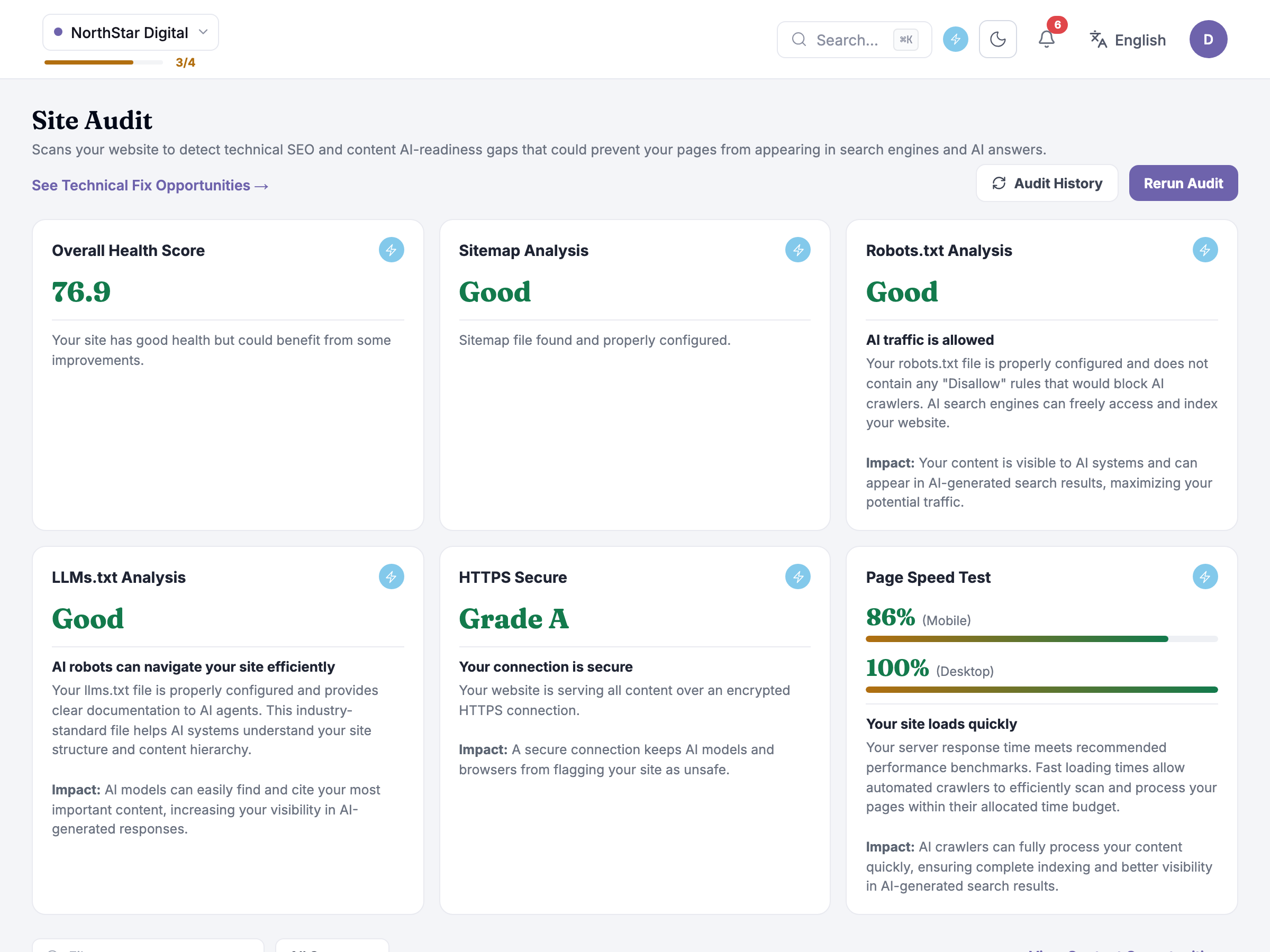Open notifications bell with 6 badge
1270x952 pixels.
(1047, 39)
